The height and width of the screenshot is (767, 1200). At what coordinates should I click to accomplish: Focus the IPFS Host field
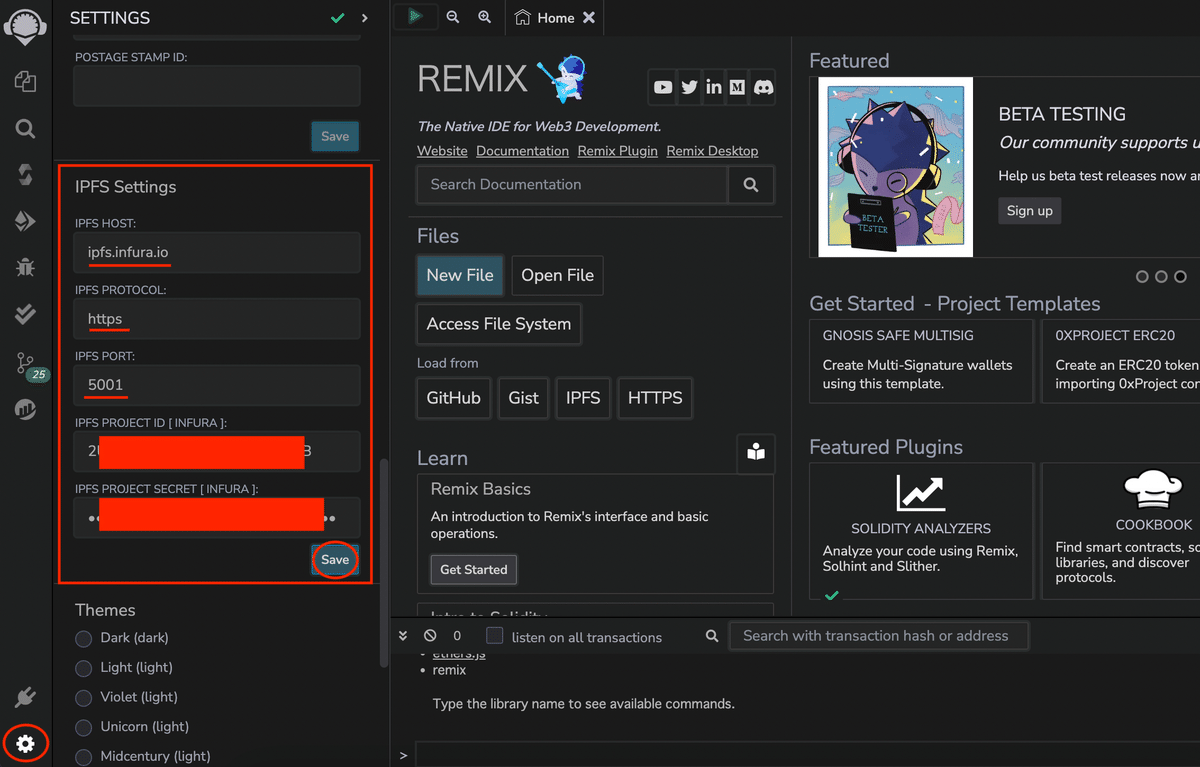point(217,252)
